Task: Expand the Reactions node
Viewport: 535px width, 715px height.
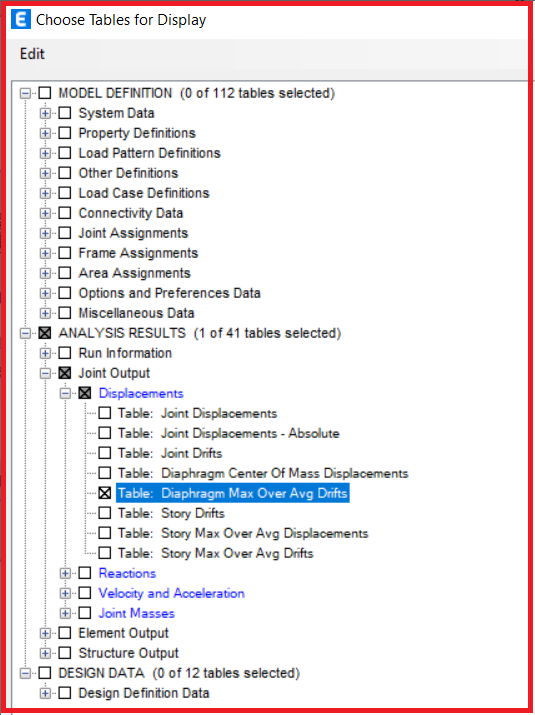Action: (65, 573)
